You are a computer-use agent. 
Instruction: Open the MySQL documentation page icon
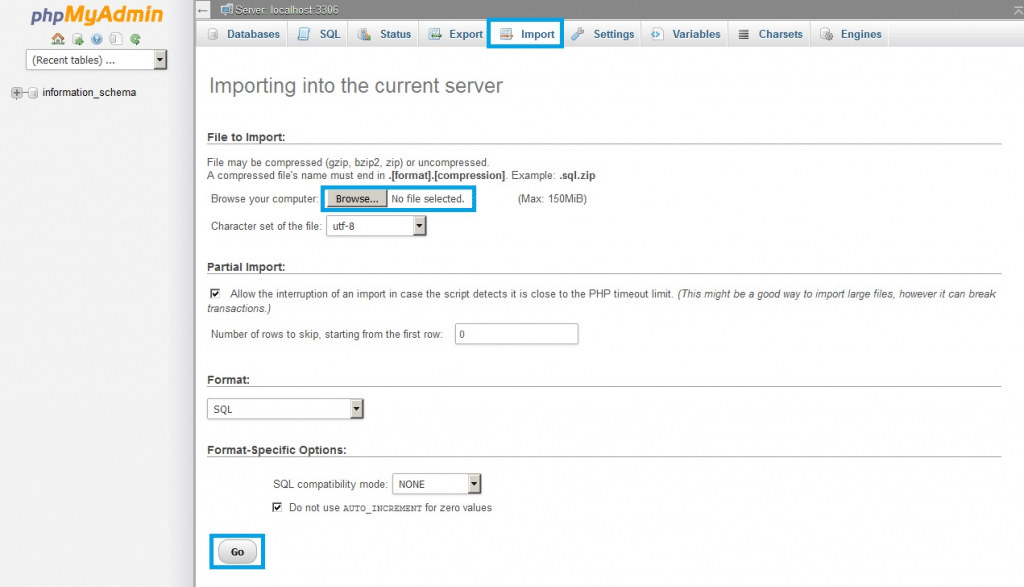115,39
